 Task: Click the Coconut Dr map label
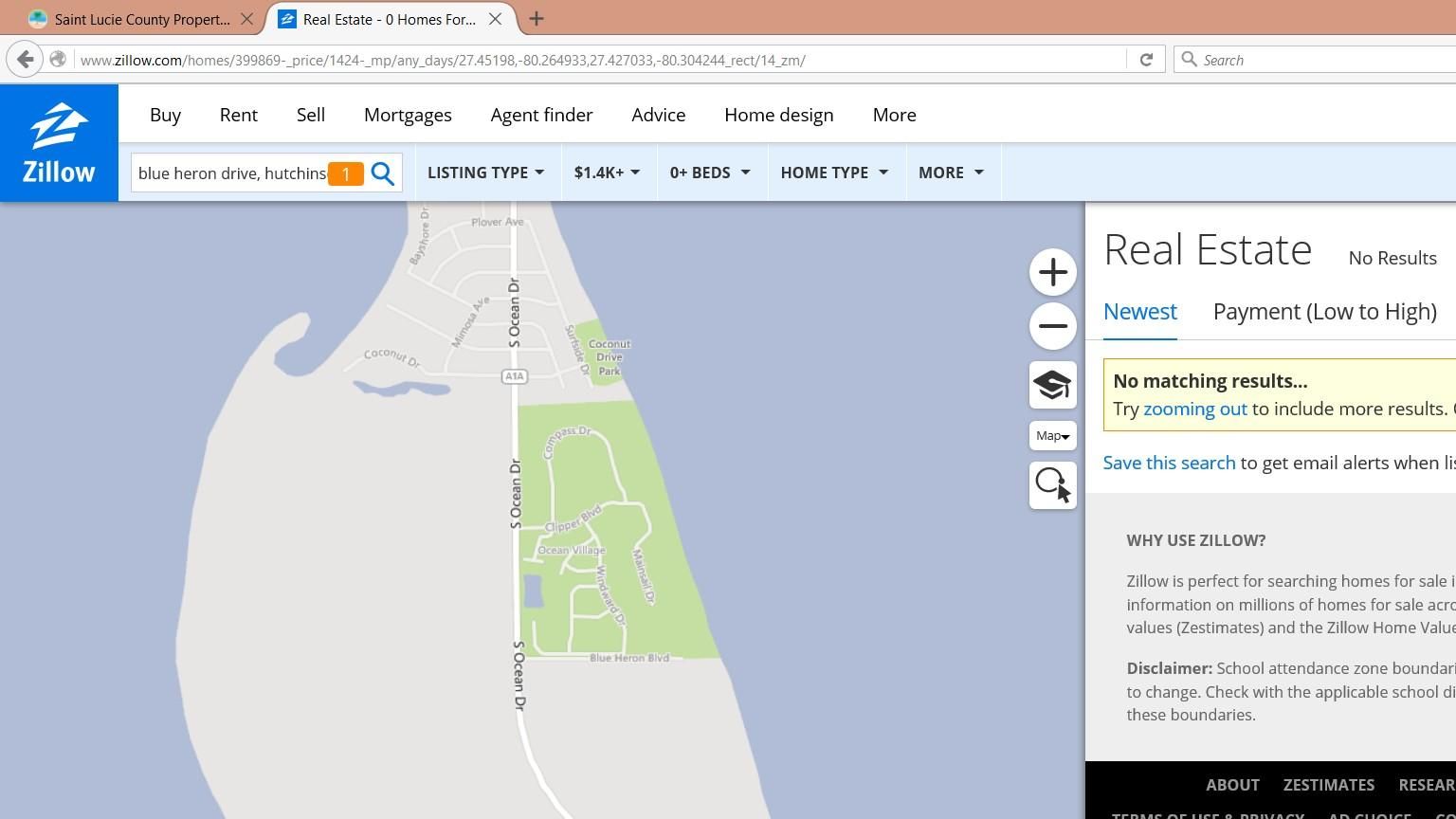391,357
